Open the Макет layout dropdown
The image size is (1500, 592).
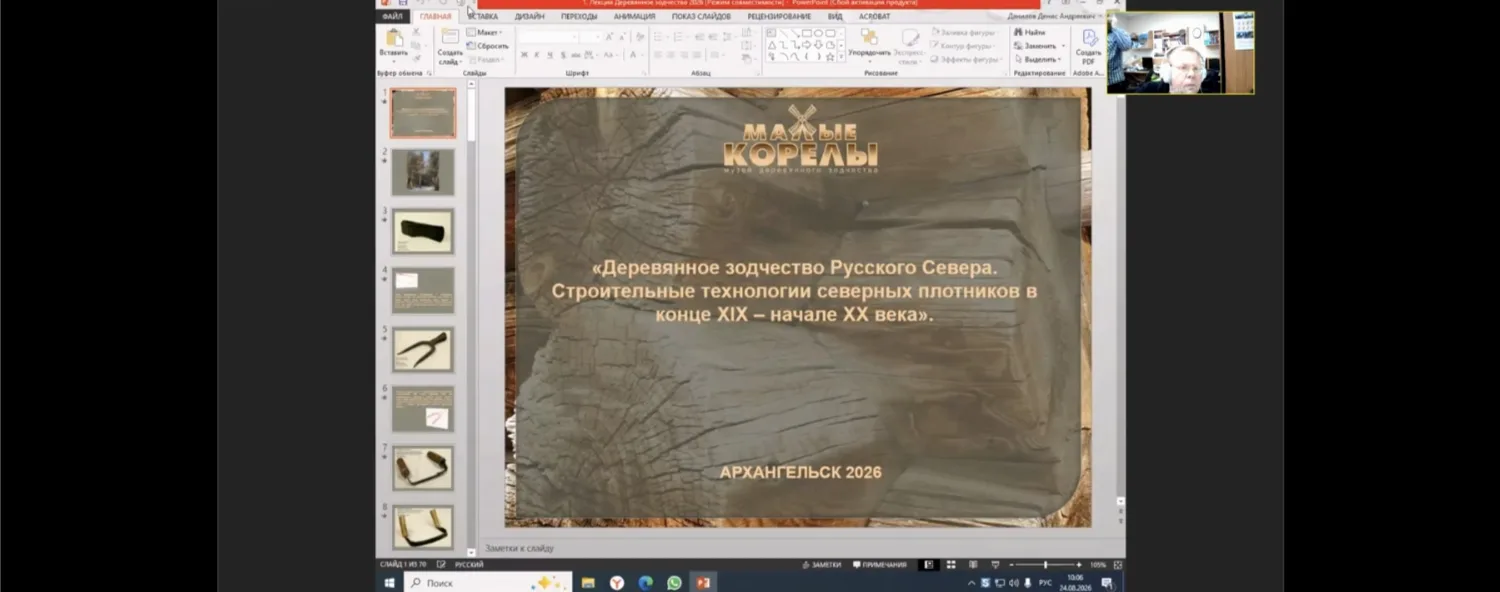pyautogui.click(x=483, y=32)
